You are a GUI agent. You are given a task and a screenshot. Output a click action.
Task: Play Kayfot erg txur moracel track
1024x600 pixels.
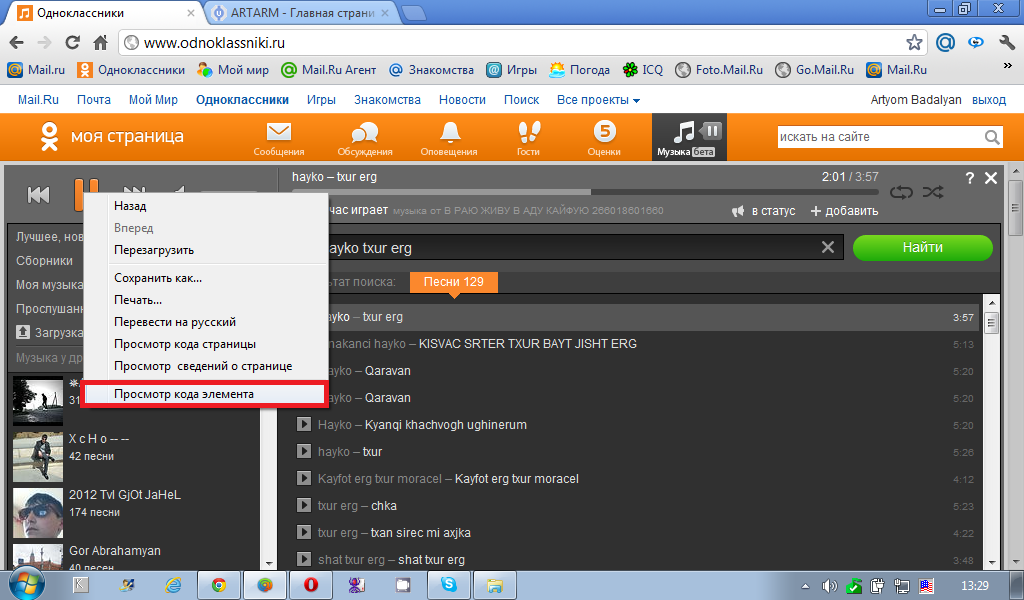(303, 479)
